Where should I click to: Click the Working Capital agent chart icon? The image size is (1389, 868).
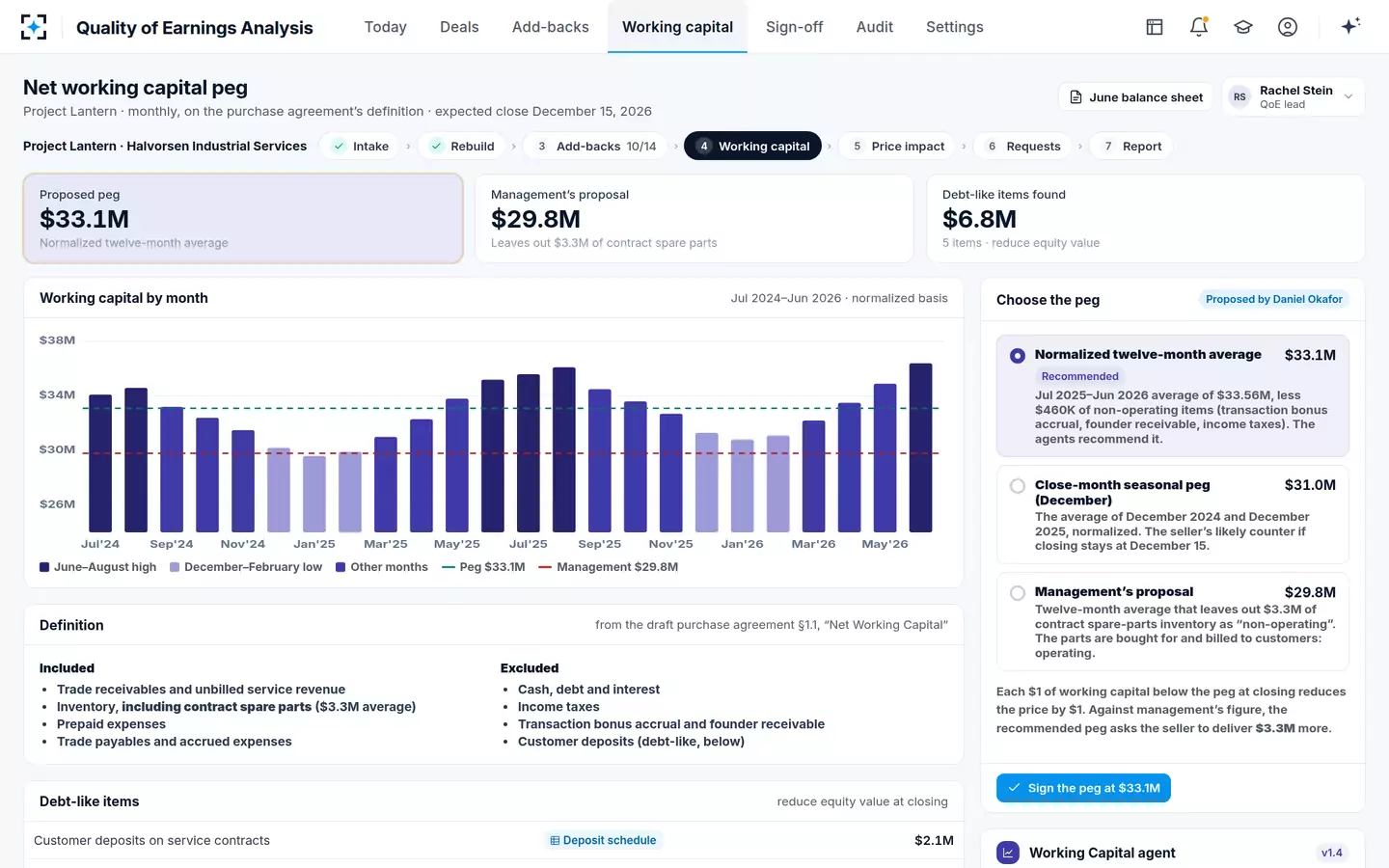1008,853
